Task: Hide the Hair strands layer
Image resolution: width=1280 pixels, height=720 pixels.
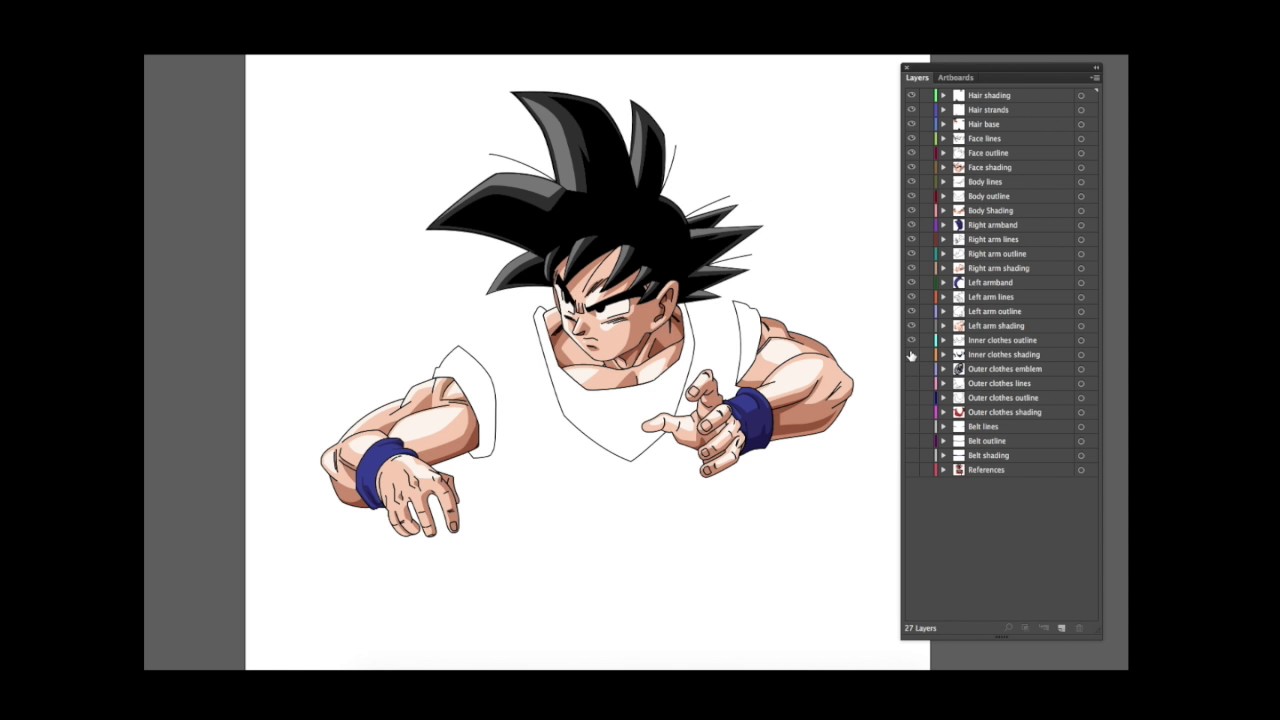Action: click(911, 110)
